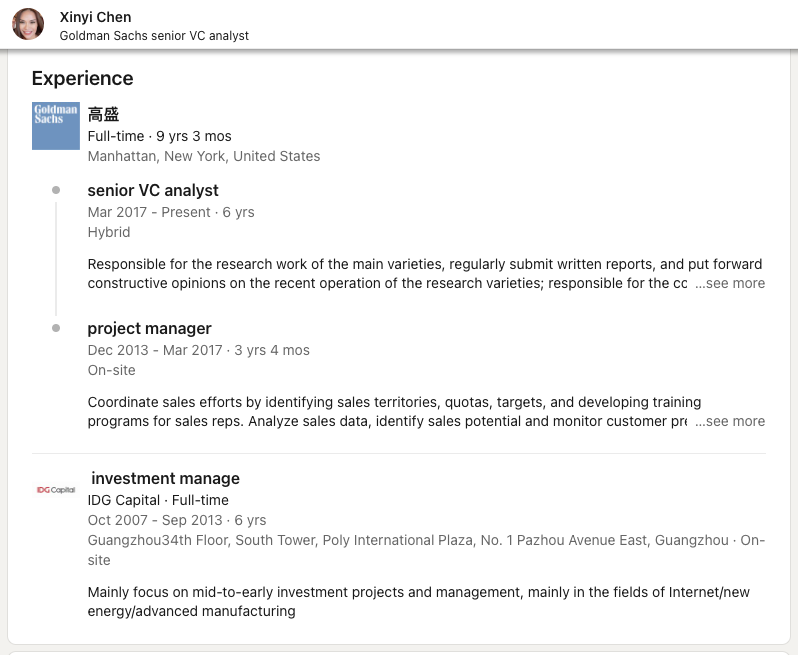Viewport: 798px width, 655px height.
Task: Click the project manager timeline bullet
Action: (x=56, y=328)
